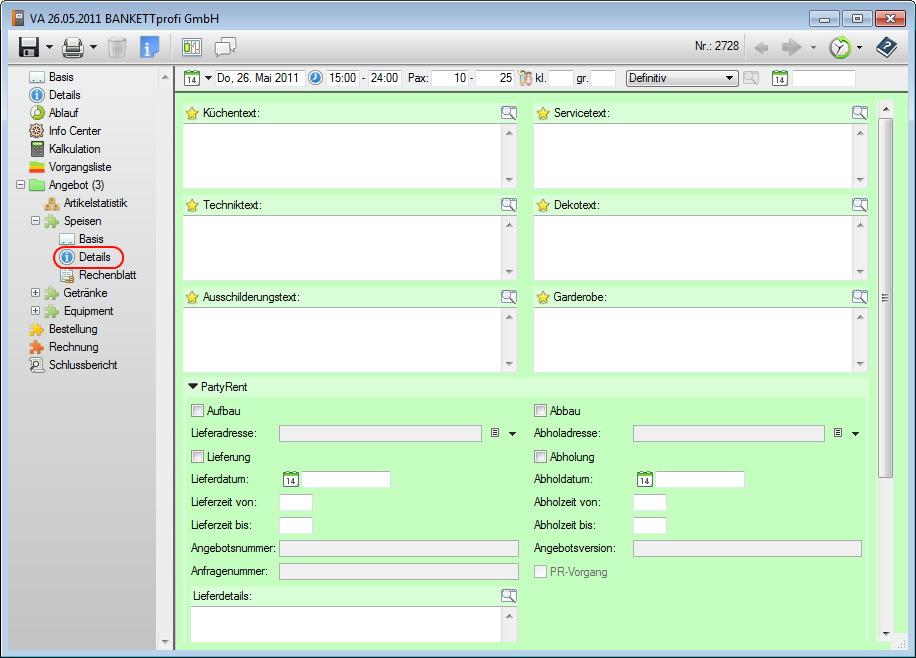Screen dimensions: 916x658
Task: Click the Bestellung navigation entry
Action: click(x=73, y=329)
